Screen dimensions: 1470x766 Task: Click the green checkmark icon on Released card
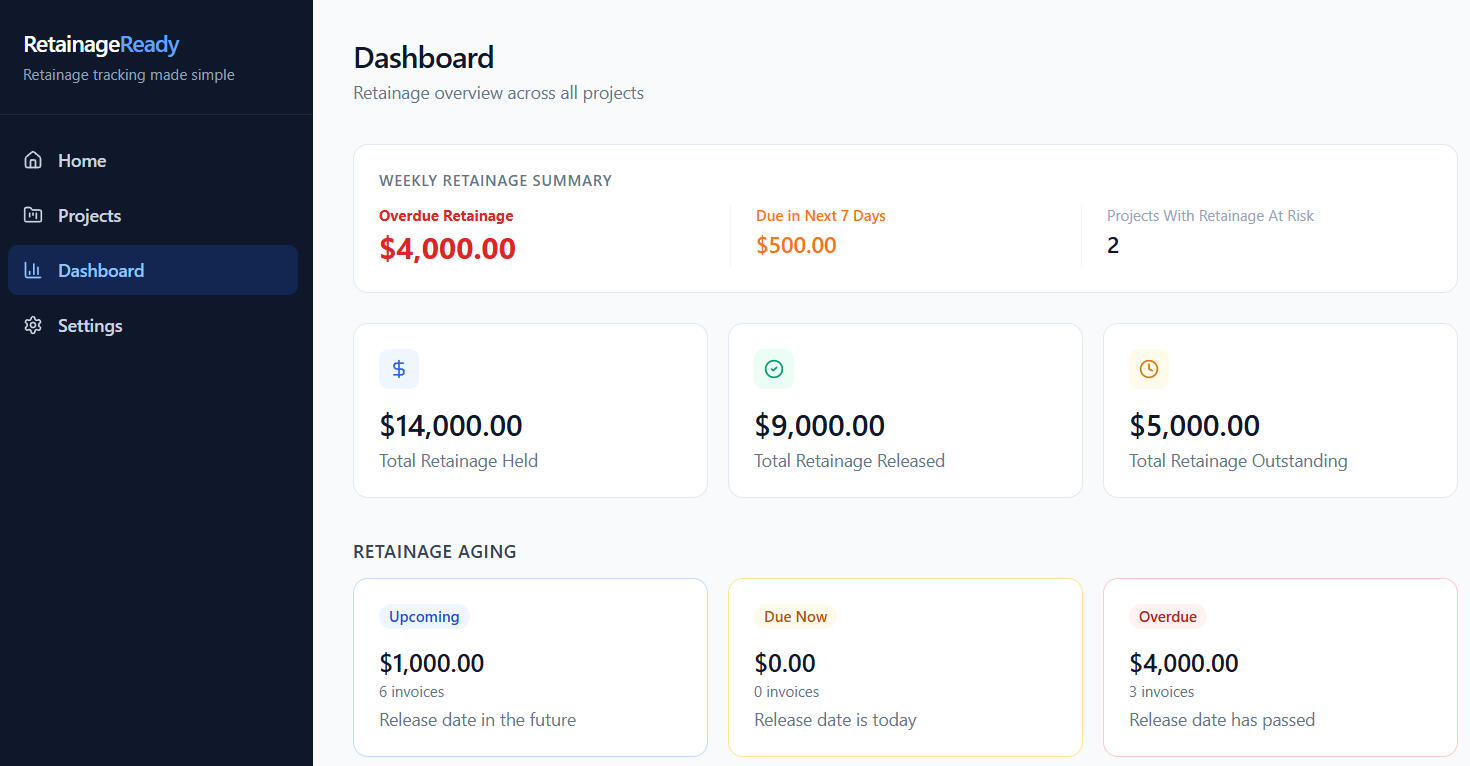[x=773, y=369]
